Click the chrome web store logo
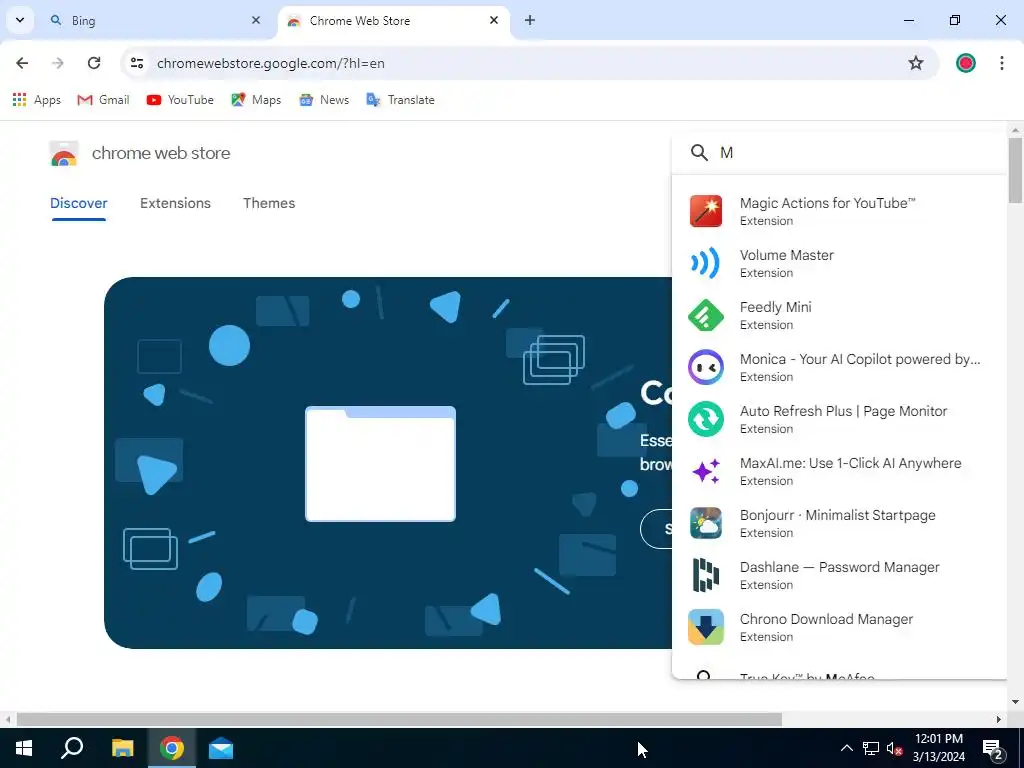The image size is (1024, 768). [64, 154]
